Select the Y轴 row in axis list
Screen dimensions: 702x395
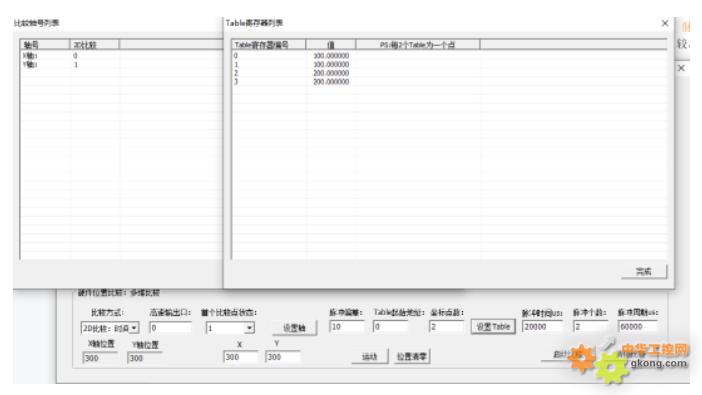coord(121,65)
